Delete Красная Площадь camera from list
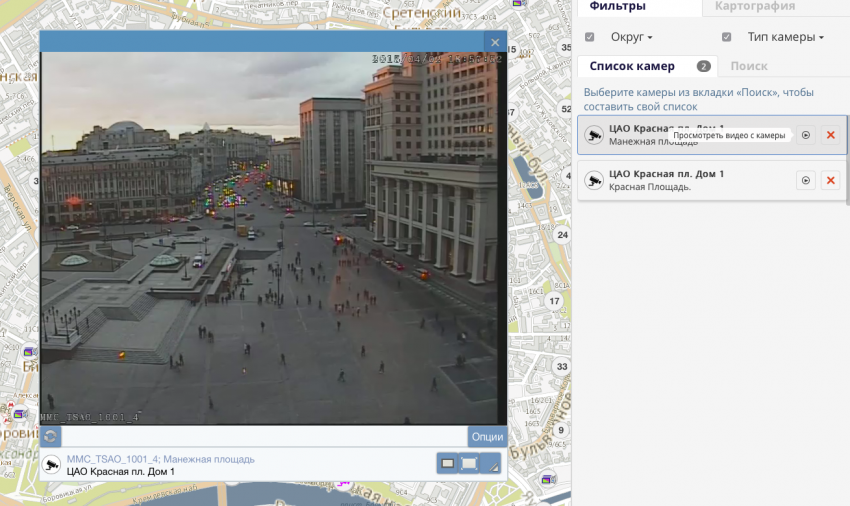850x506 pixels. (x=830, y=180)
